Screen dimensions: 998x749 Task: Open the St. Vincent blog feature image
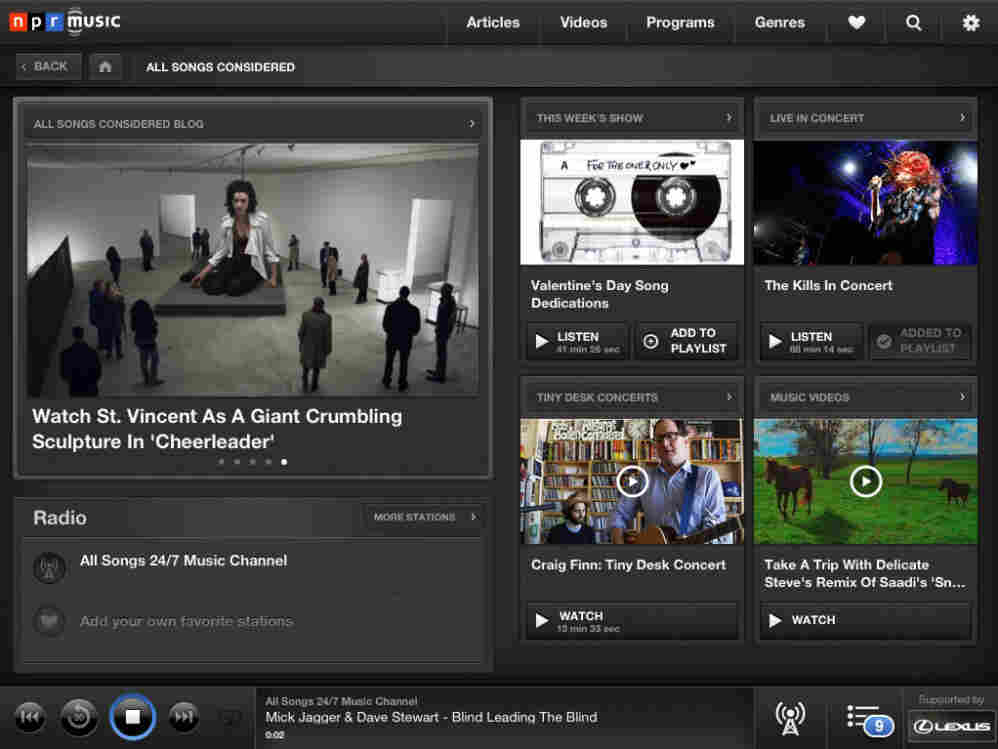click(253, 270)
